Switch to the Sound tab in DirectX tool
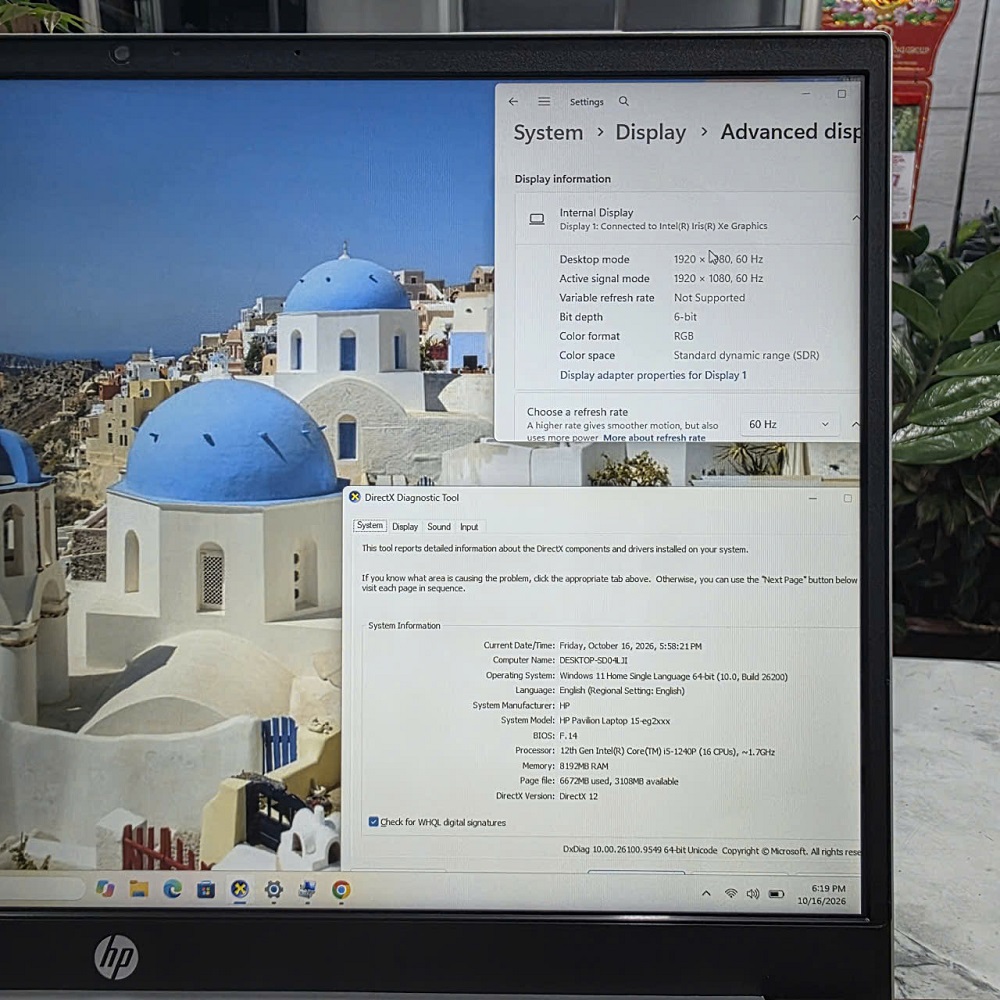The width and height of the screenshot is (1000, 1000). pyautogui.click(x=439, y=527)
